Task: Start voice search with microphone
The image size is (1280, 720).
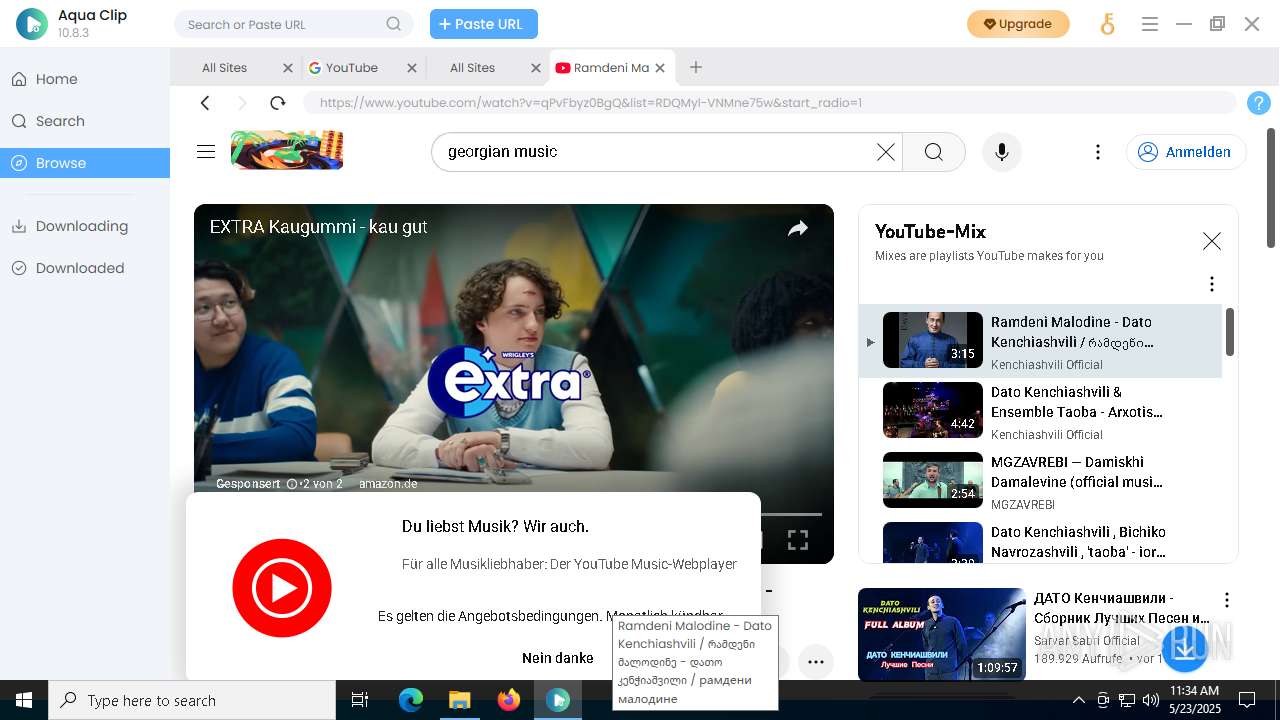Action: point(1001,152)
